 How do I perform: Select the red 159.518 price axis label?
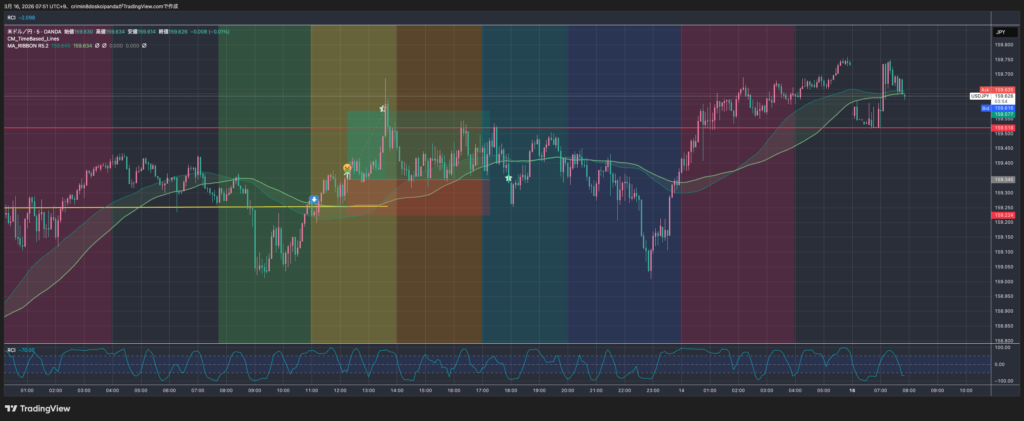tap(1000, 128)
